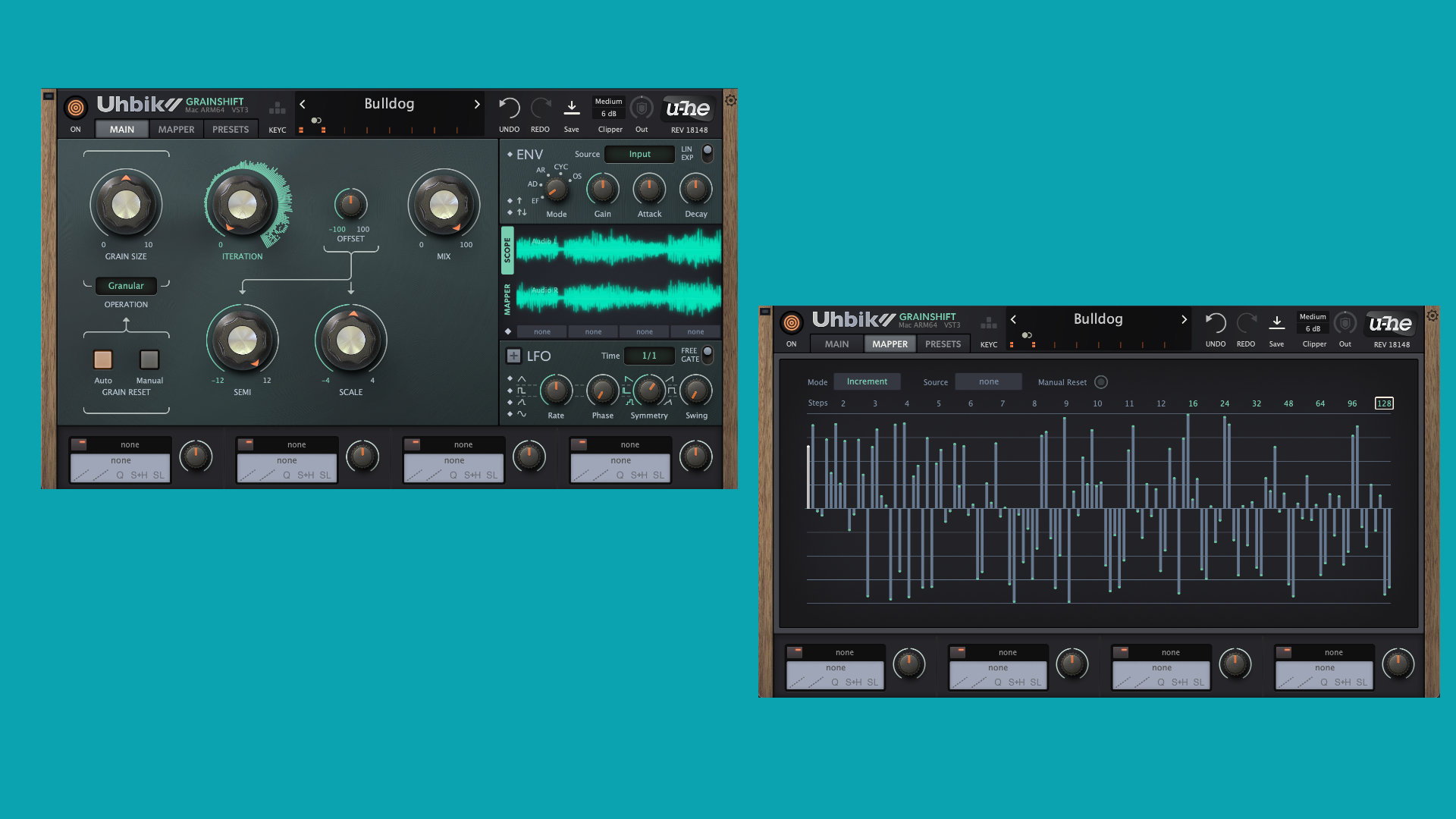This screenshot has height=819, width=1456.
Task: Toggle the LFO FREE/GATE switch
Action: point(708,354)
